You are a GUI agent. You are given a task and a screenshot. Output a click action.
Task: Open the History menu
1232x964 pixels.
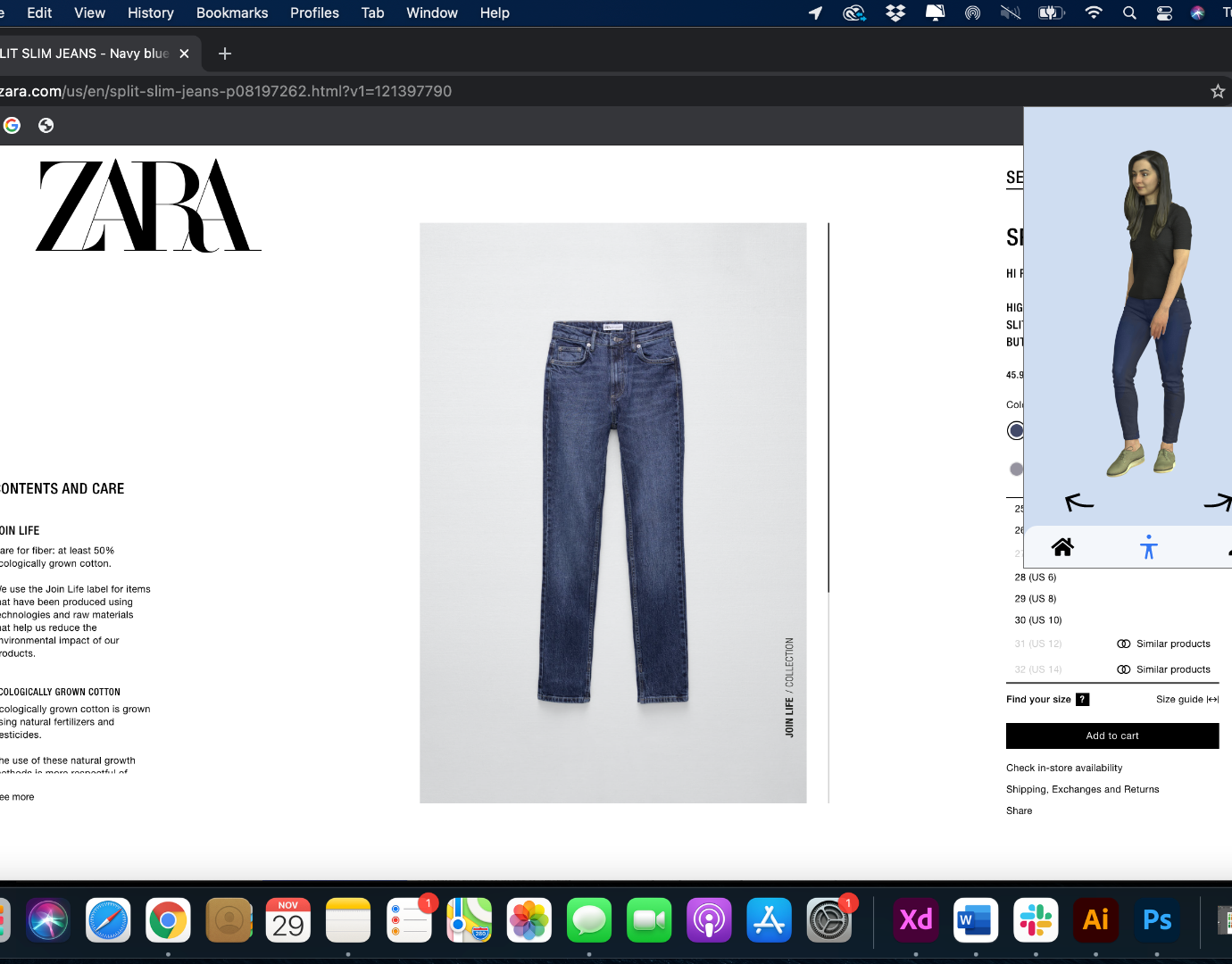pos(150,12)
